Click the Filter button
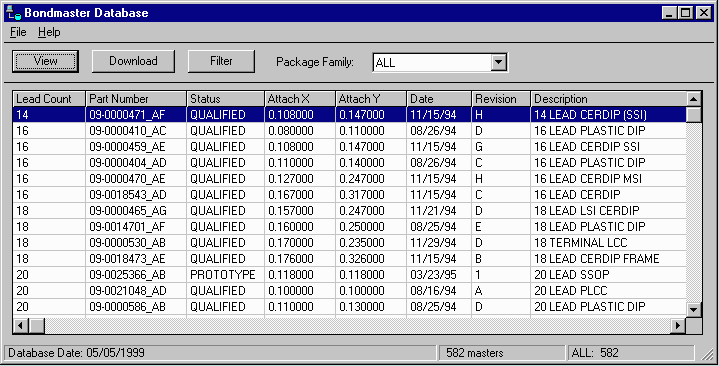The width and height of the screenshot is (719, 366). (x=221, y=61)
